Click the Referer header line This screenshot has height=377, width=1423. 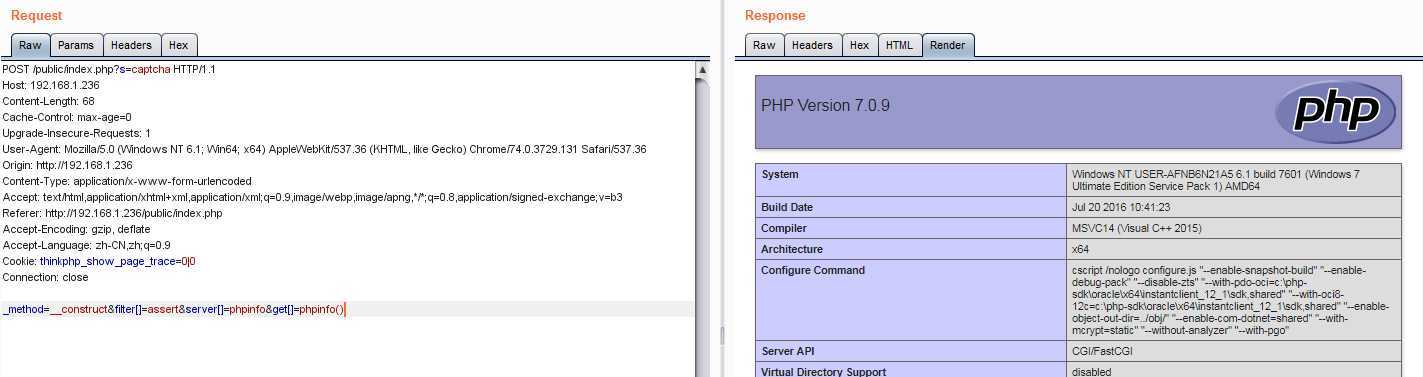pyautogui.click(x=112, y=213)
